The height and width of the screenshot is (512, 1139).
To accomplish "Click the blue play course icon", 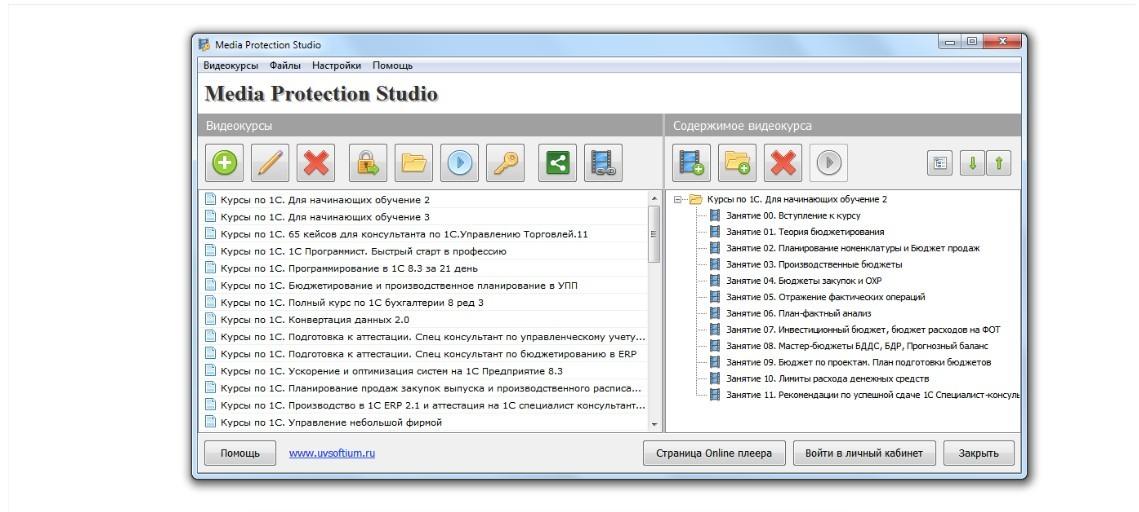I will [460, 163].
